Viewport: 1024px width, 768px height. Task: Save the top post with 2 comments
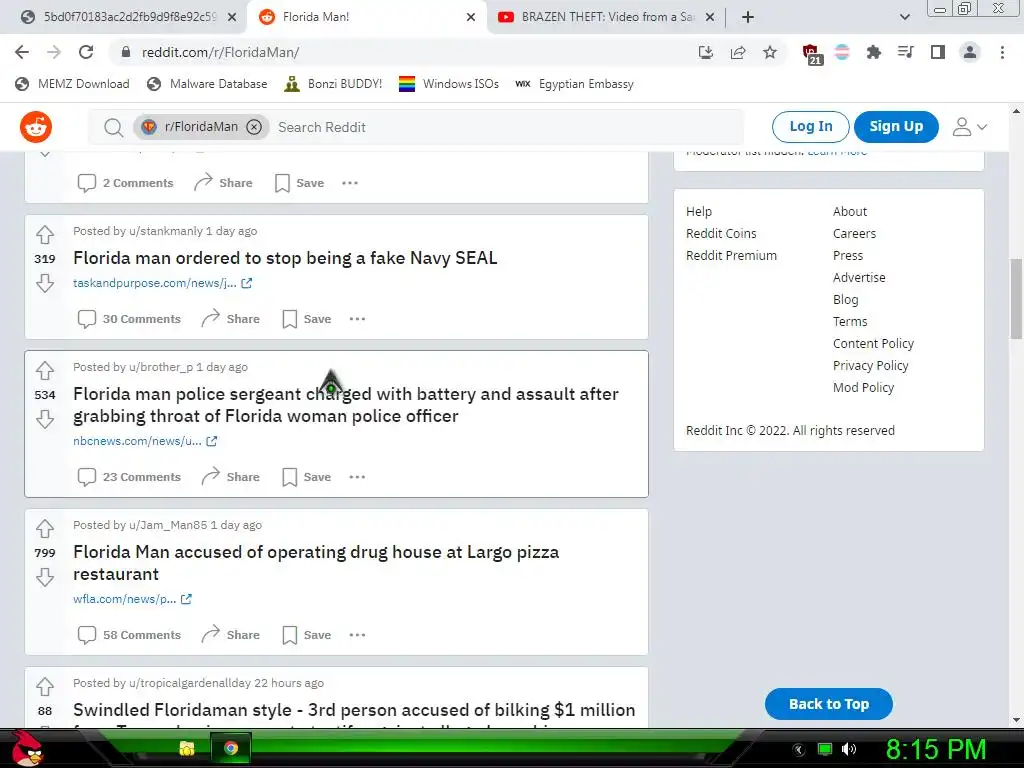click(300, 183)
